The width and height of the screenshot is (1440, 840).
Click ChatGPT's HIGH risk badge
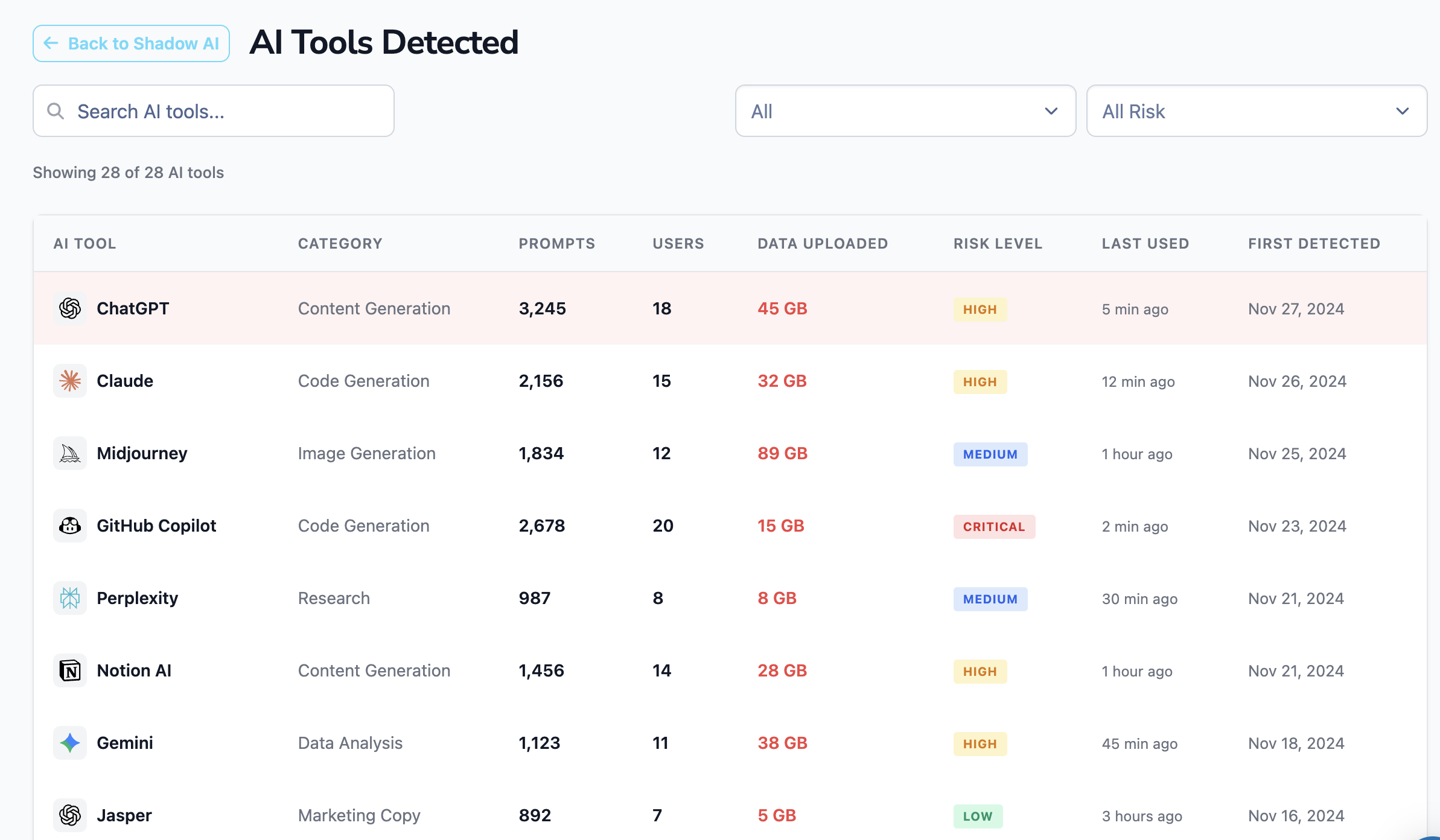[x=980, y=310]
